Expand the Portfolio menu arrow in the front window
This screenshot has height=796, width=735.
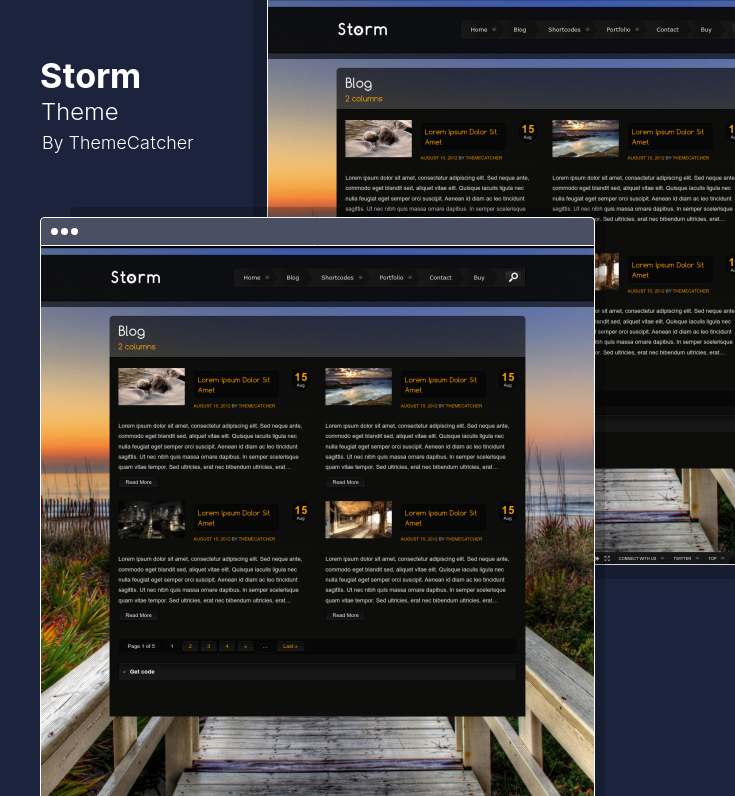tap(410, 277)
